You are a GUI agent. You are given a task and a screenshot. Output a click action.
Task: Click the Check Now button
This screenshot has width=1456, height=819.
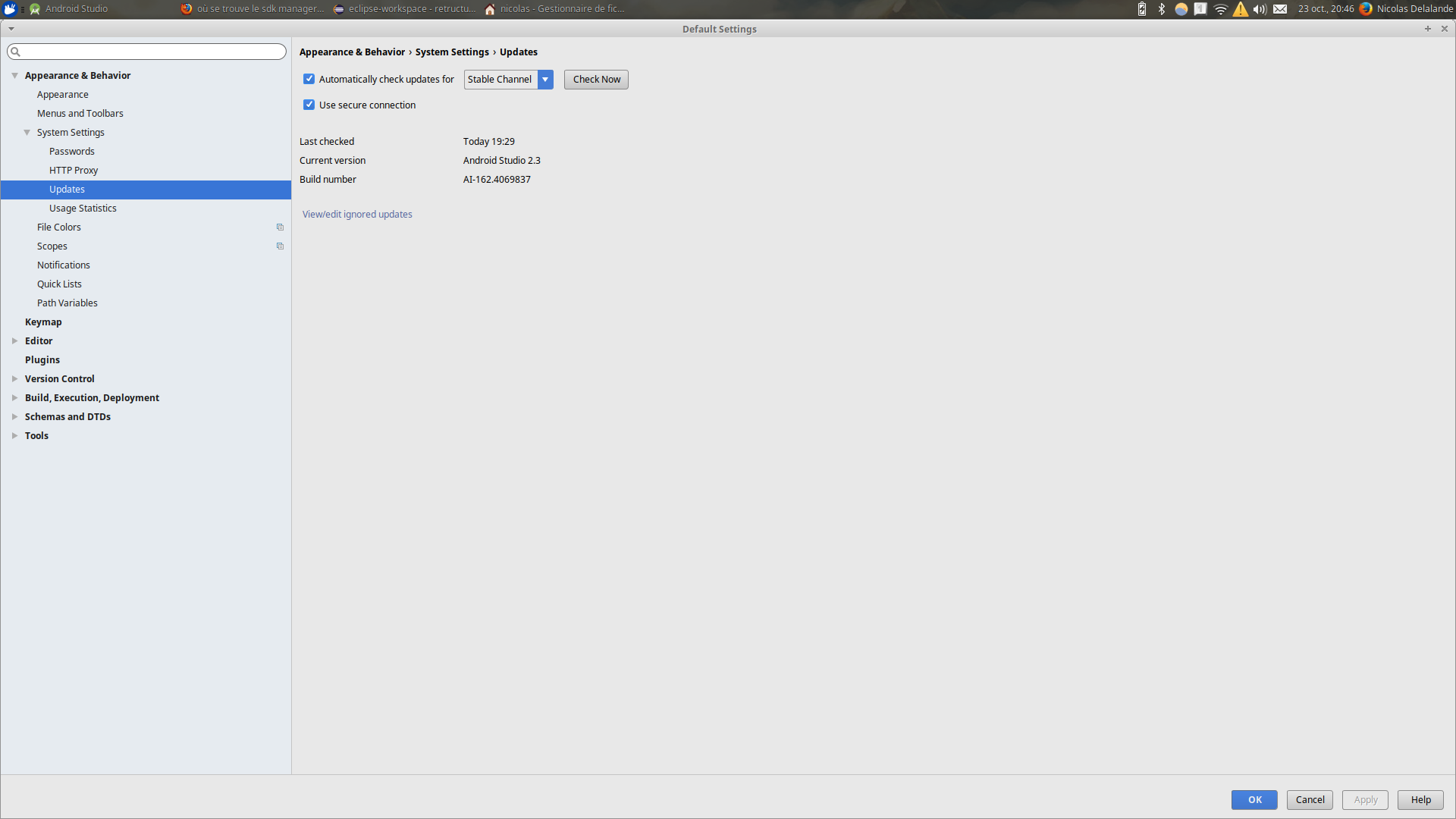click(x=596, y=78)
